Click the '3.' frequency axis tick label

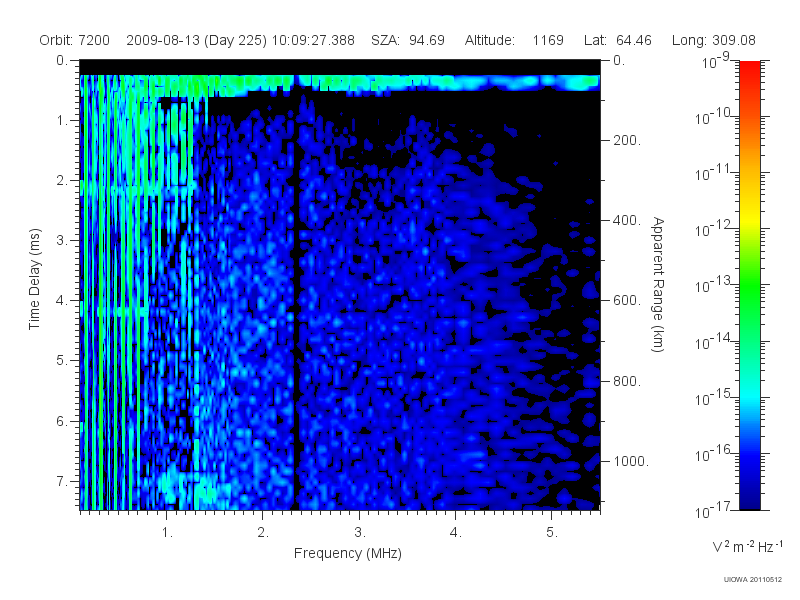360,533
